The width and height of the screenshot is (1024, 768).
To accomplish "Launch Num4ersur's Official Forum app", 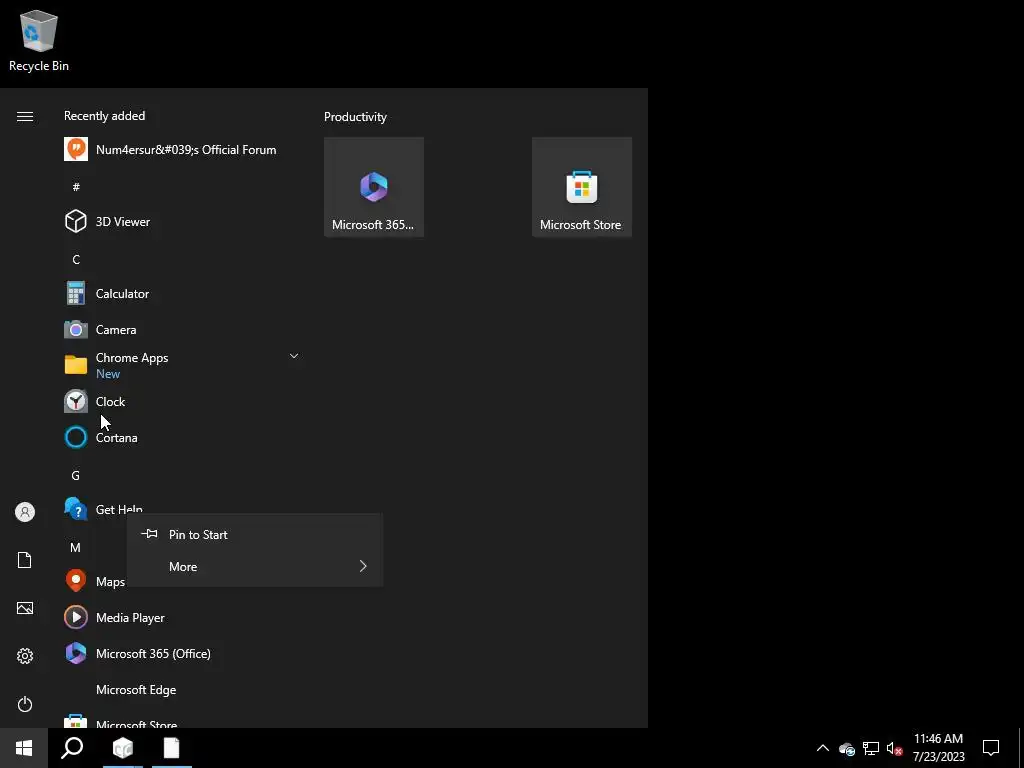I will 170,150.
